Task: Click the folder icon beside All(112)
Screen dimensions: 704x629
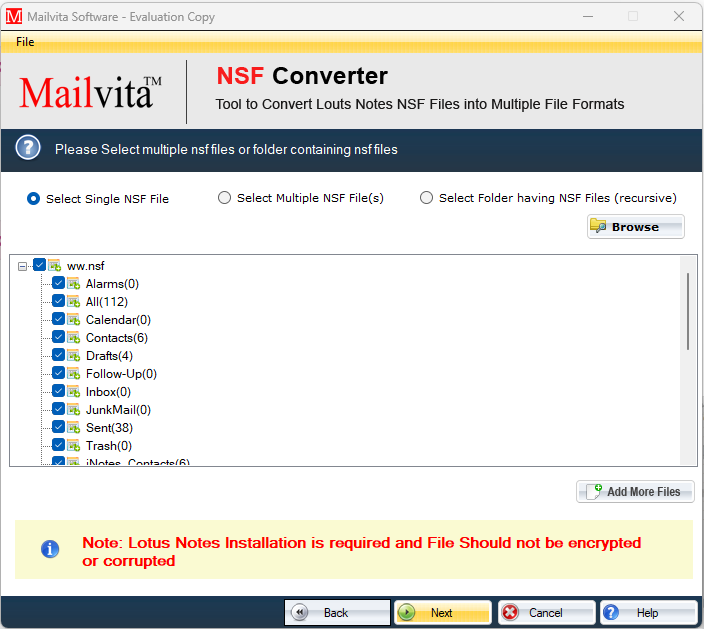Action: 74,301
